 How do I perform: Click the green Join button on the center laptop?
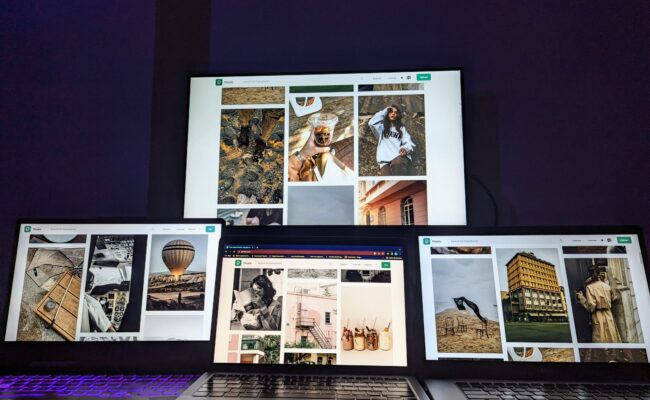pos(386,264)
